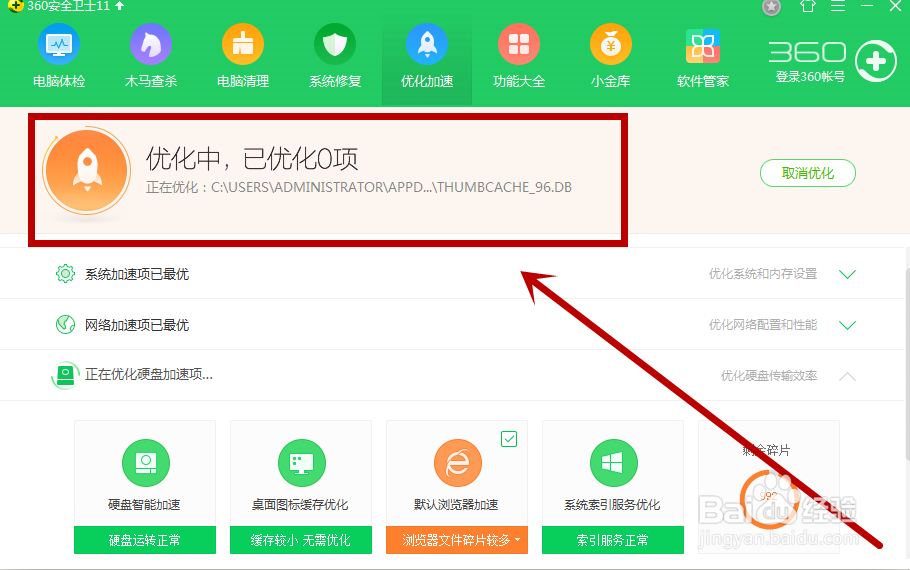Click the 电脑体检 tab label
Screen dimensions: 910x570
point(59,81)
